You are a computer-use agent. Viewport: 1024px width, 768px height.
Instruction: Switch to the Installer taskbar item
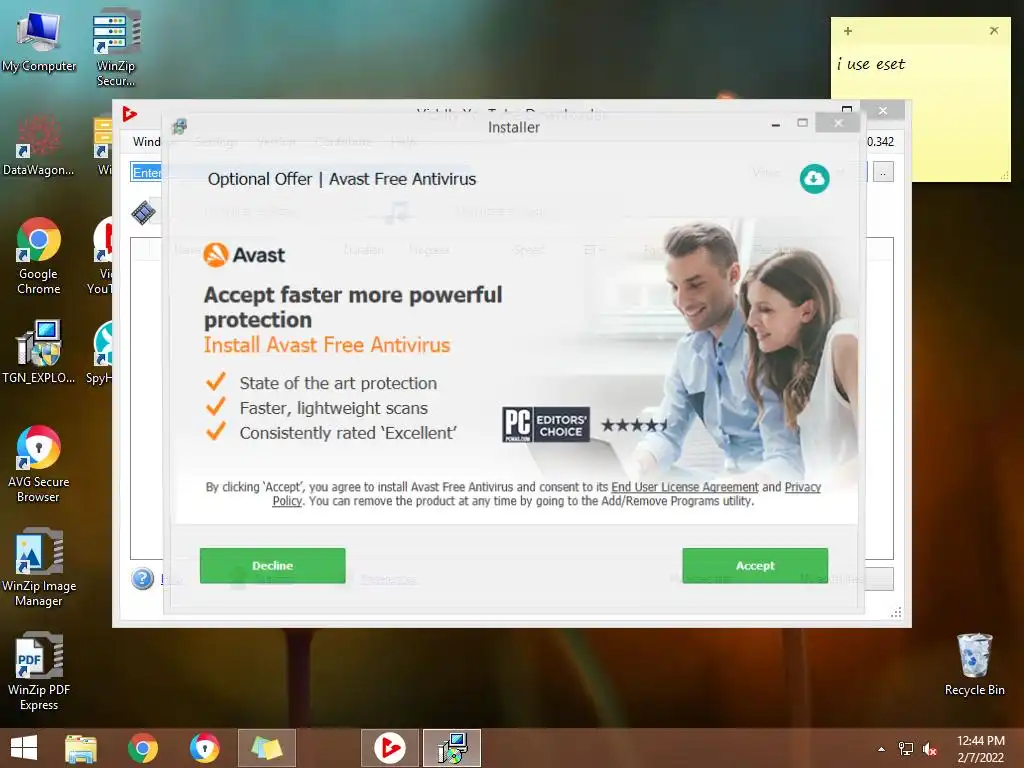tap(452, 748)
